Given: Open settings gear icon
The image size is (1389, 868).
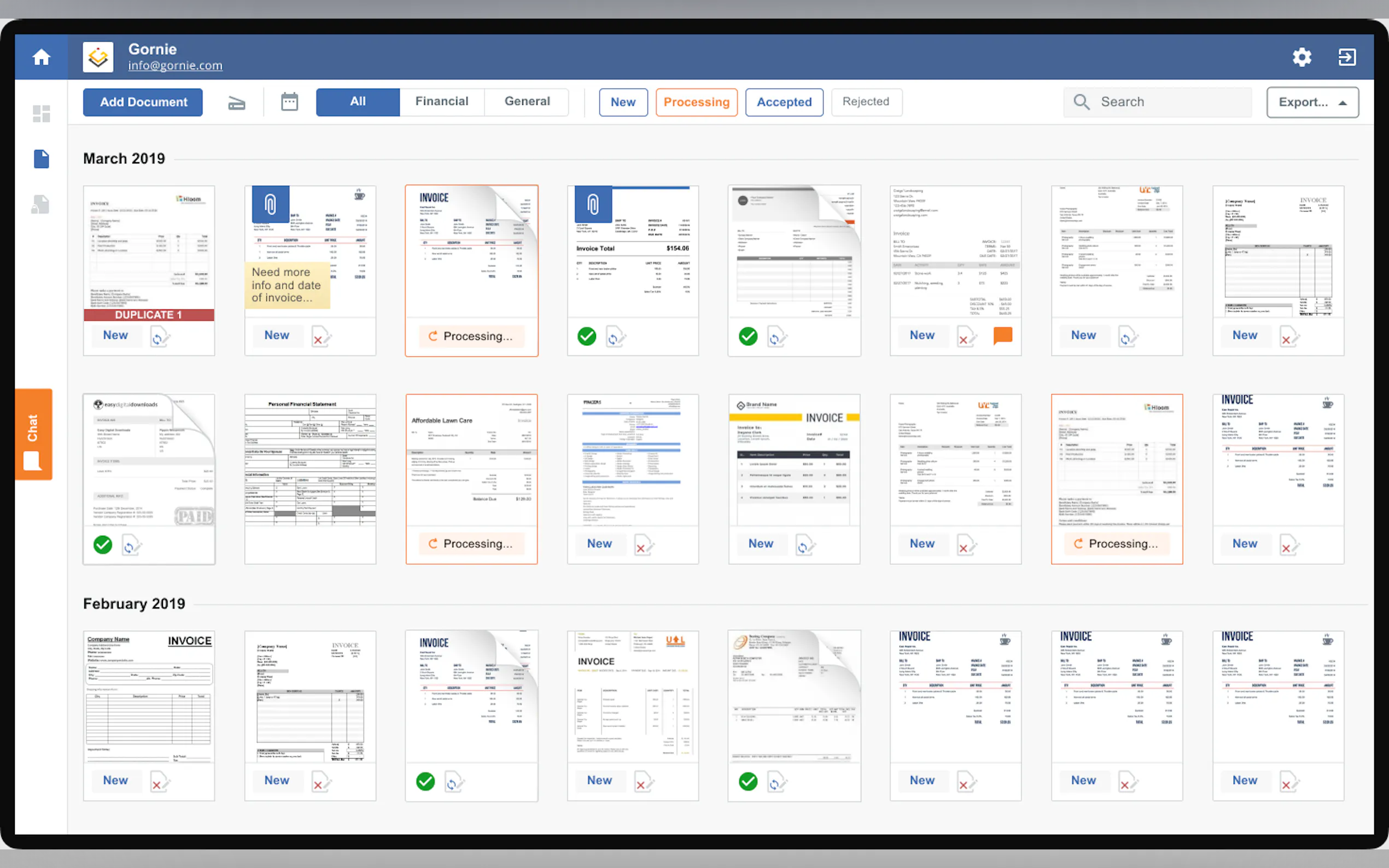Looking at the screenshot, I should tap(1301, 57).
